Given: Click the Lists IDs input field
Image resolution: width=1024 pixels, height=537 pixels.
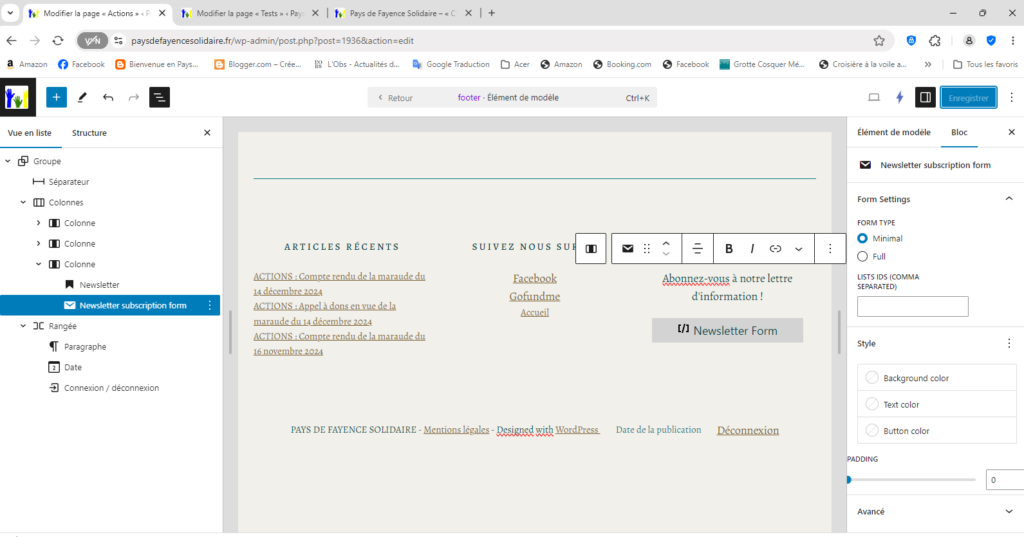Looking at the screenshot, I should pyautogui.click(x=912, y=307).
